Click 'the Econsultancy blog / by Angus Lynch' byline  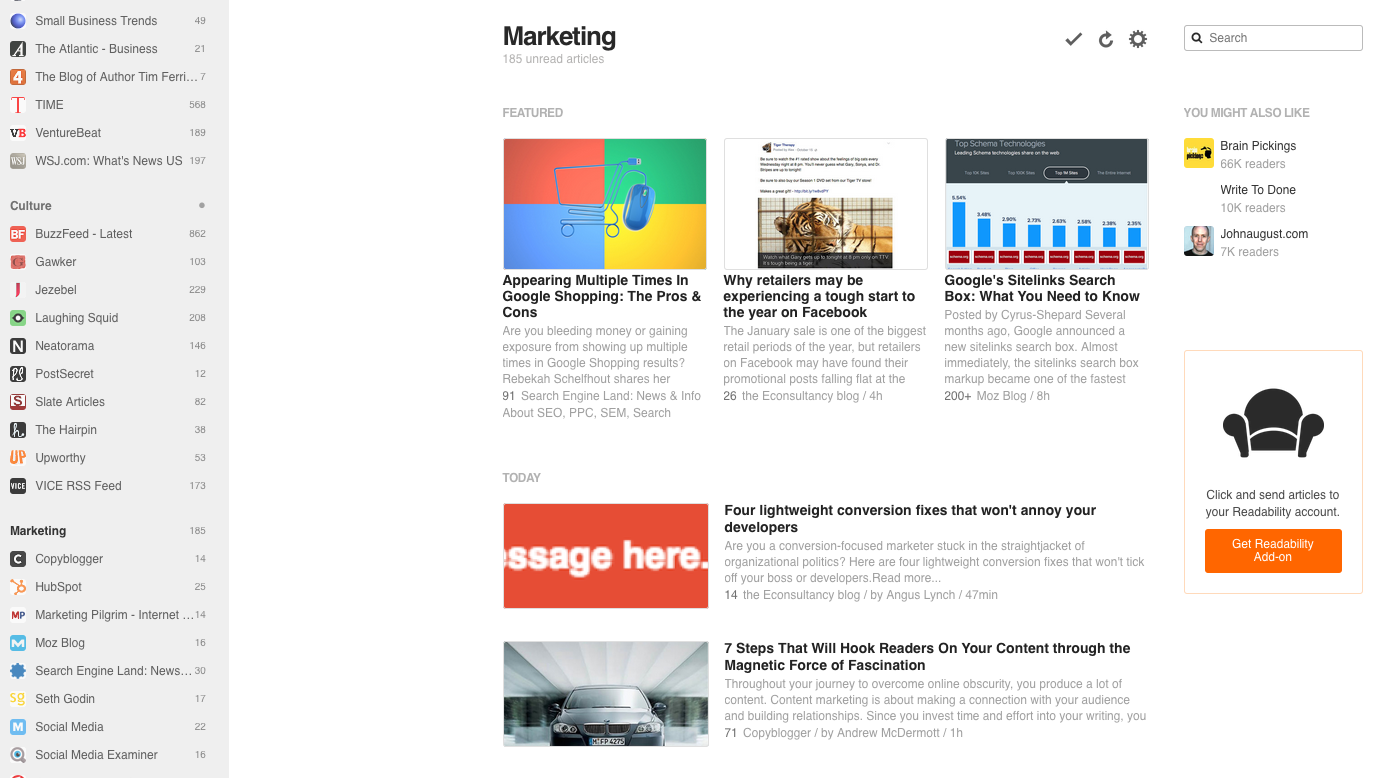[x=870, y=595]
